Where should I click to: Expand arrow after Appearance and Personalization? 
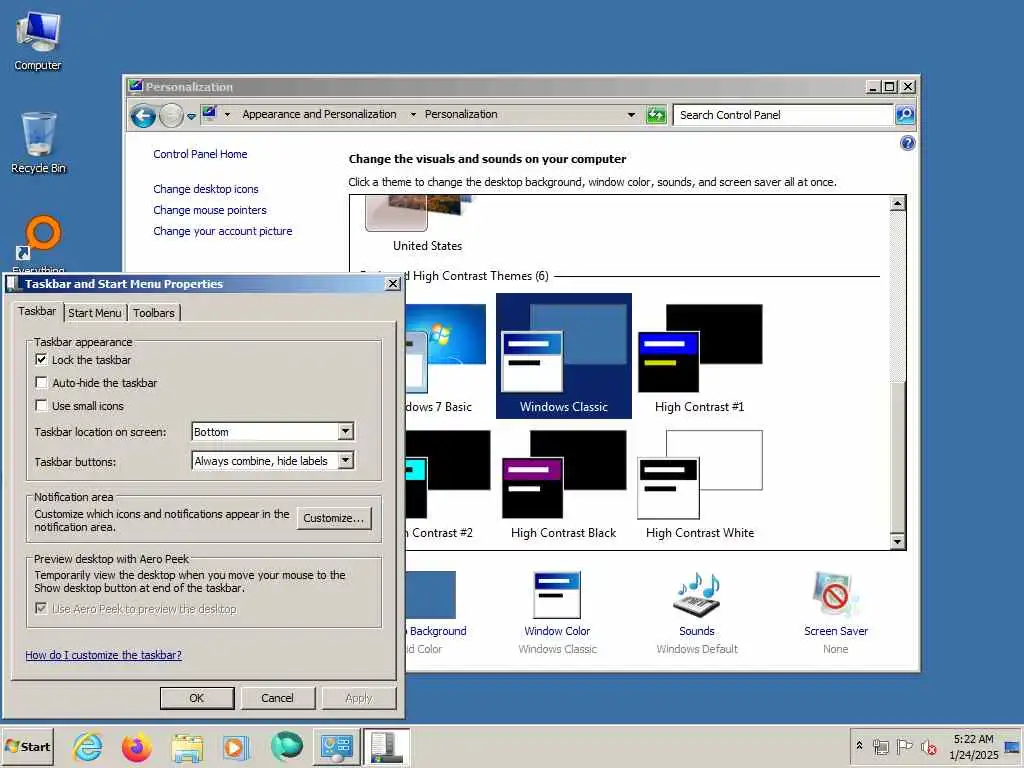tap(413, 114)
